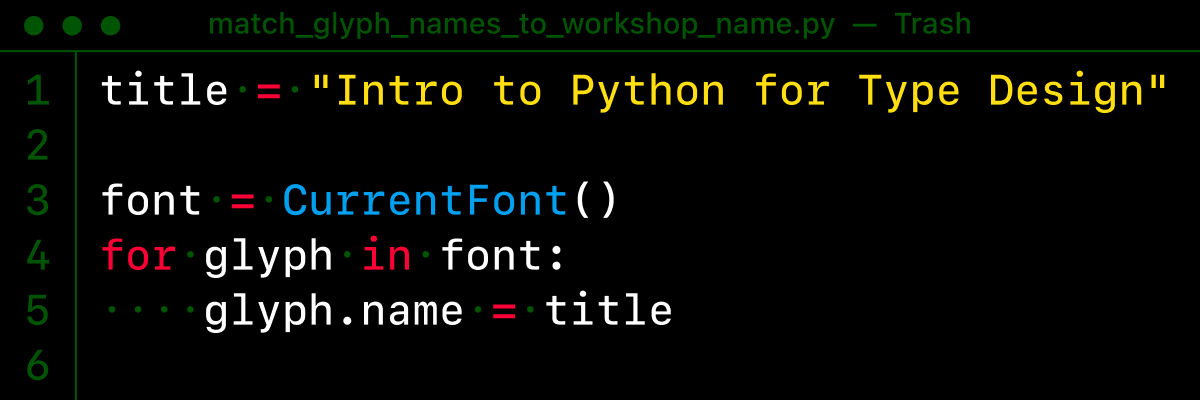Close the window with the leftmost traffic light
Image resolution: width=1200 pixels, height=400 pixels.
tap(33, 25)
